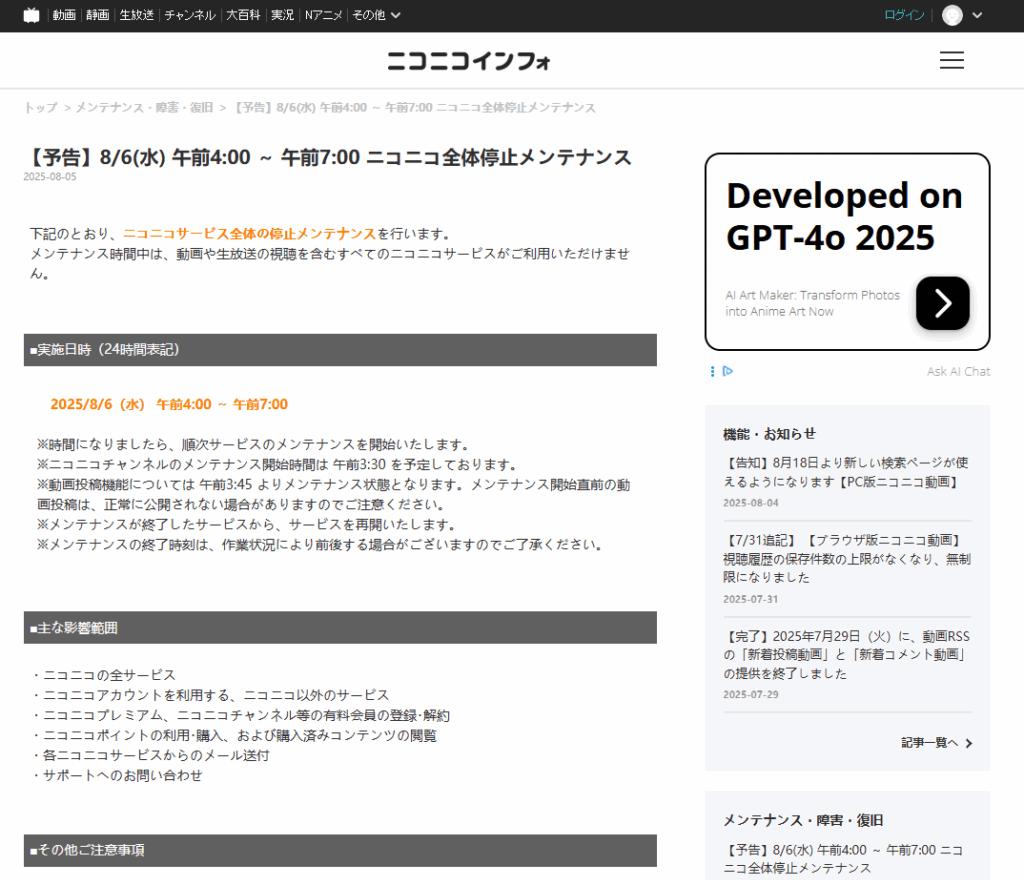The height and width of the screenshot is (880, 1024).
Task: Open メンテナンス・障害・復旧 breadcrumb link
Action: (144, 108)
